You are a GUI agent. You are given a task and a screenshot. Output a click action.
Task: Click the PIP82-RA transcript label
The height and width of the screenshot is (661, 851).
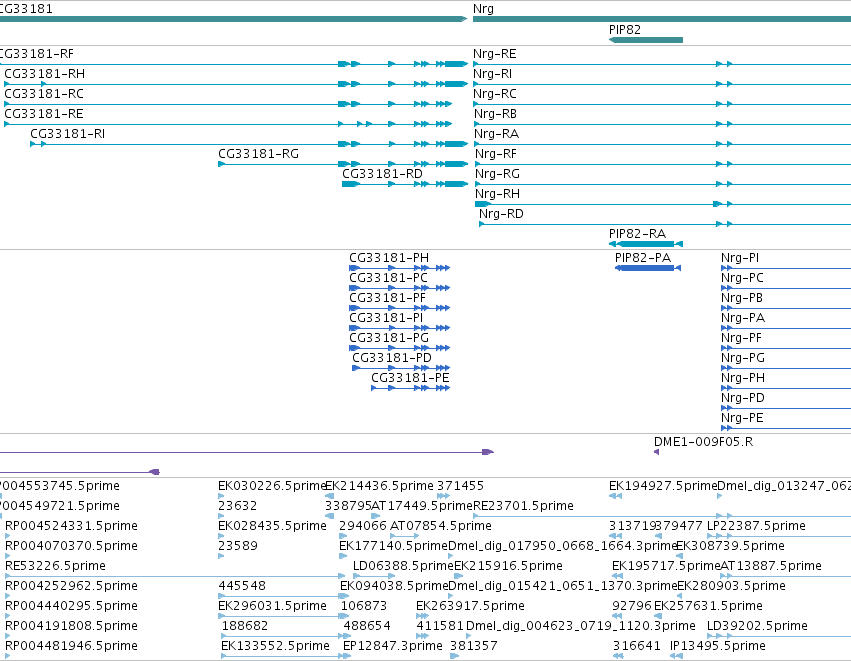[x=637, y=234]
